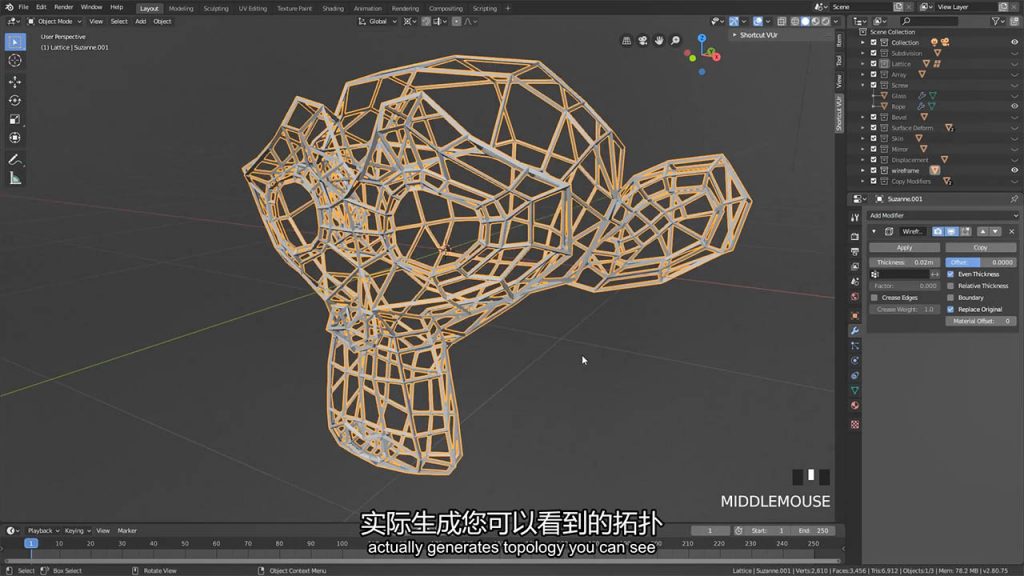Screen dimensions: 1024x576
Task: Enable Crease Edges checkbox
Action: click(874, 298)
